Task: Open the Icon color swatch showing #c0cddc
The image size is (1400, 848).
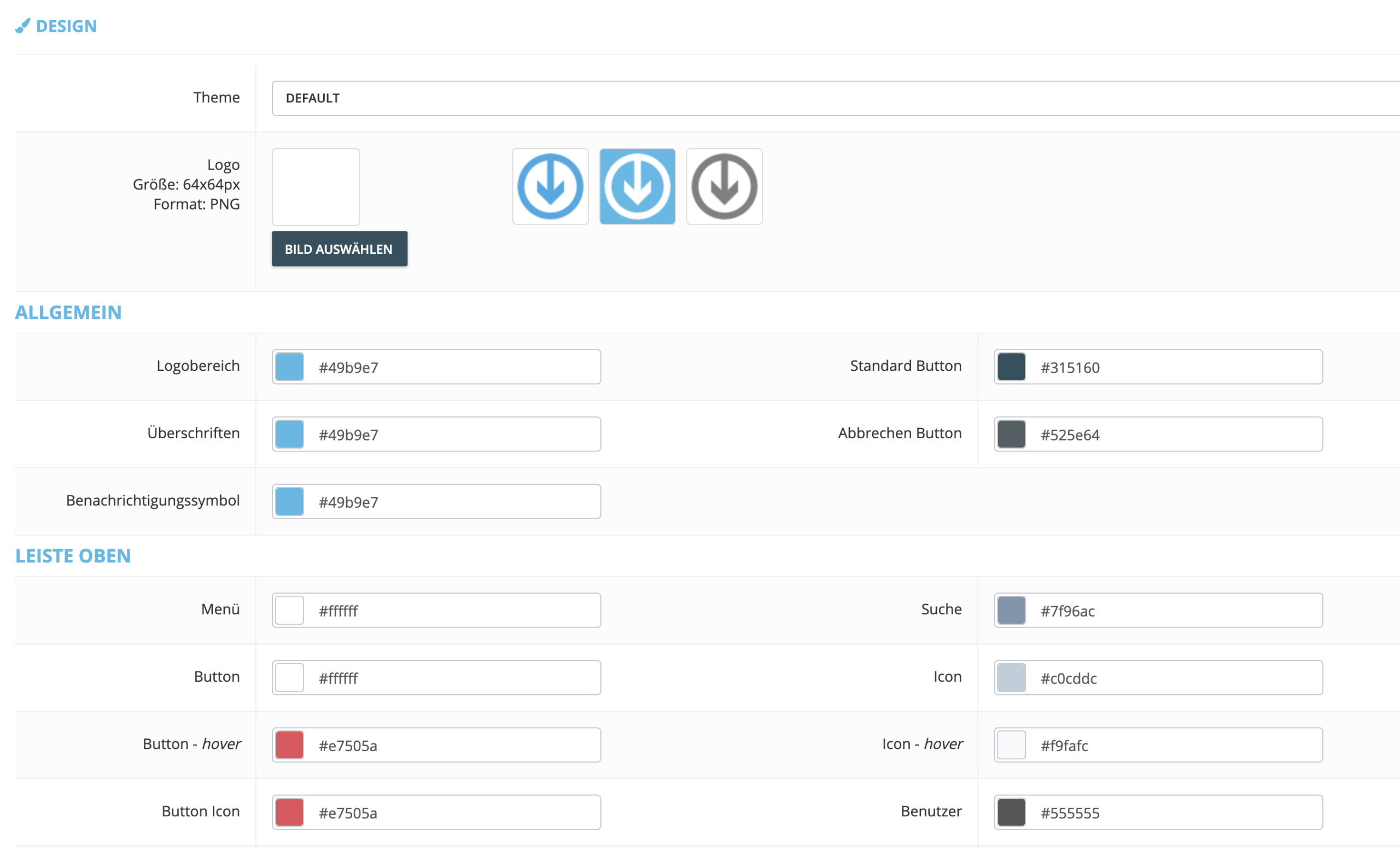Action: [1011, 677]
